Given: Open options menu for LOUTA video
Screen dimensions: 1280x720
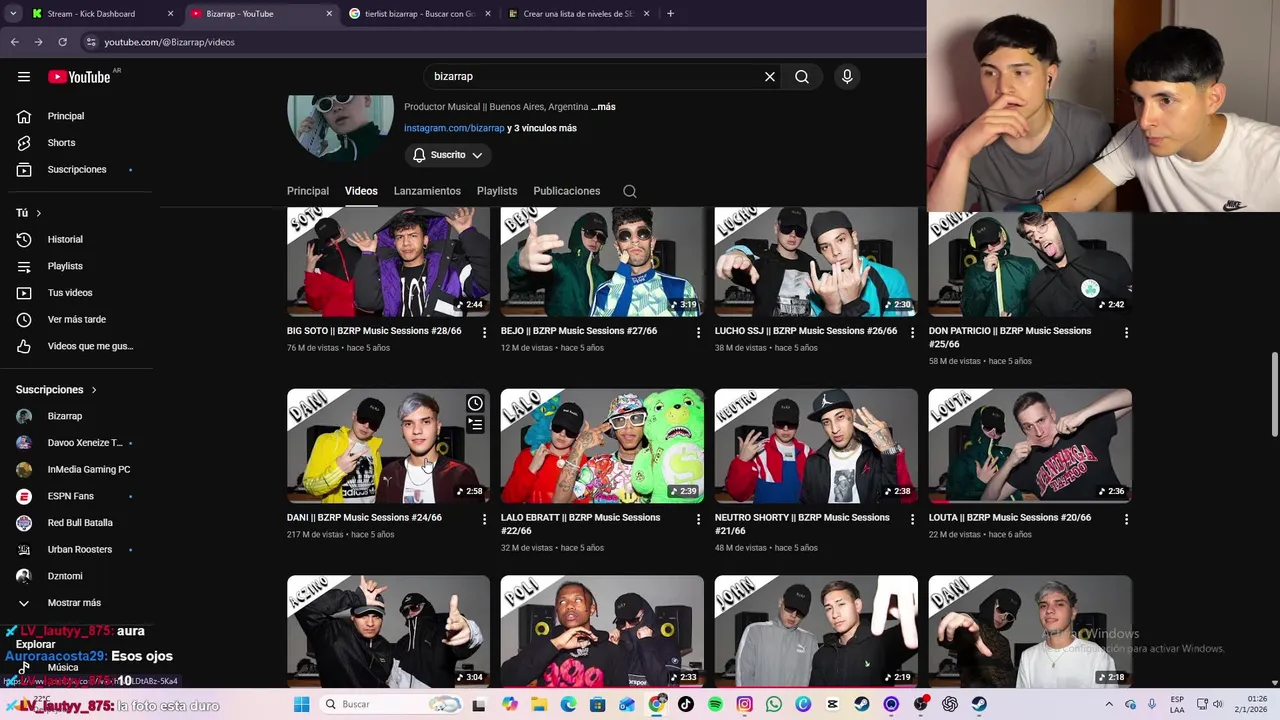Looking at the screenshot, I should tap(1126, 519).
